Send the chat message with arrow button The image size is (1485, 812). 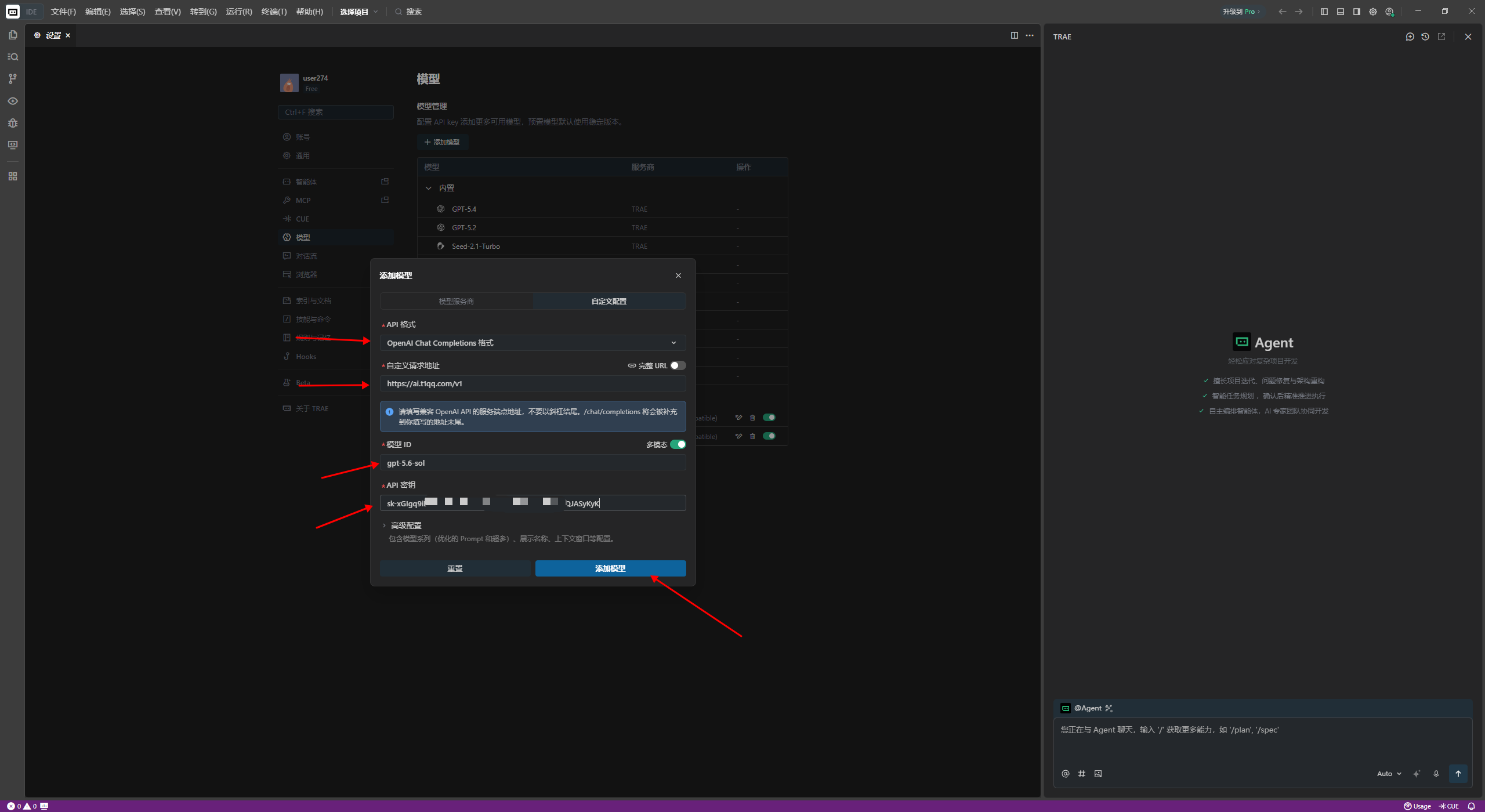point(1458,774)
